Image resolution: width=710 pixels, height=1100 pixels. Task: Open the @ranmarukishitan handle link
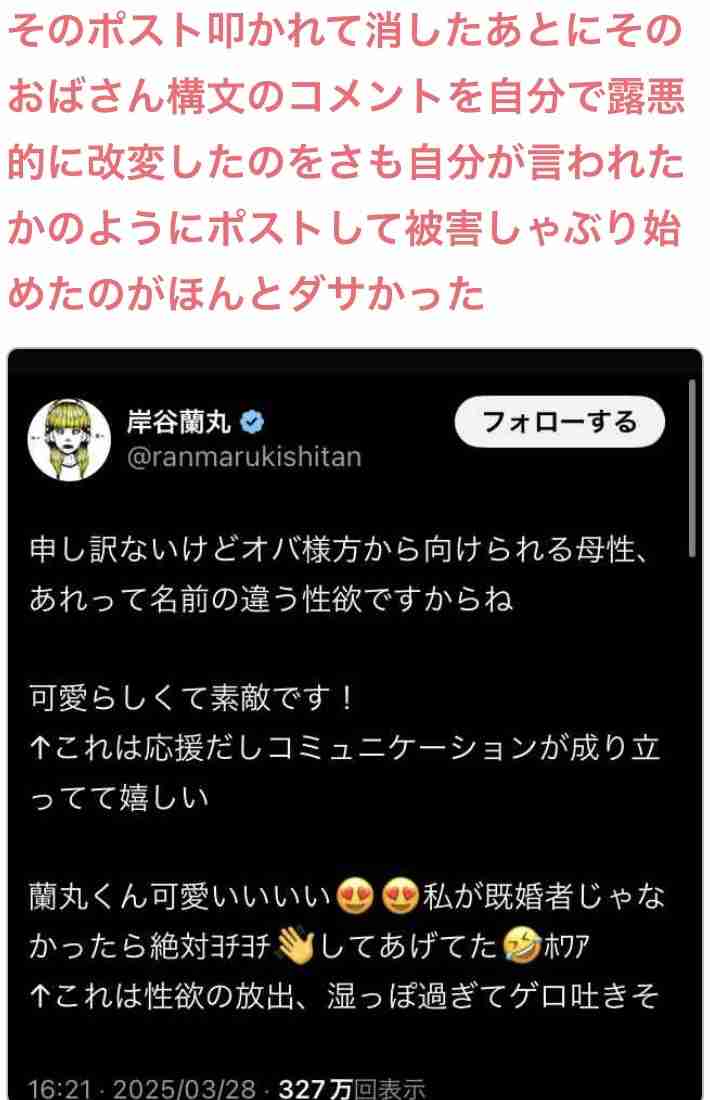[x=244, y=457]
